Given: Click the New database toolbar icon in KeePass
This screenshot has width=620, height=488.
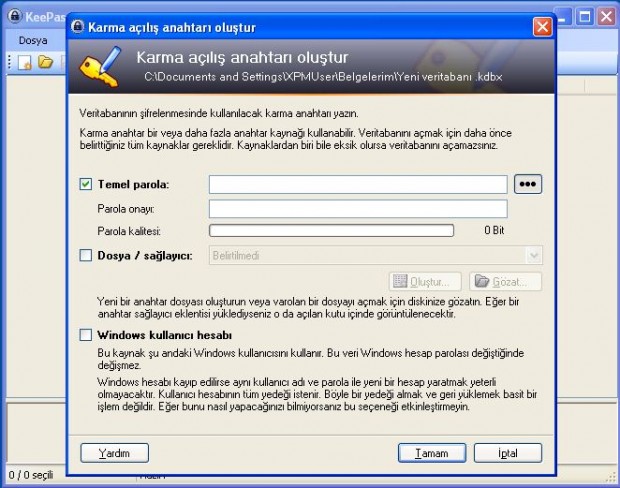Looking at the screenshot, I should (x=25, y=62).
